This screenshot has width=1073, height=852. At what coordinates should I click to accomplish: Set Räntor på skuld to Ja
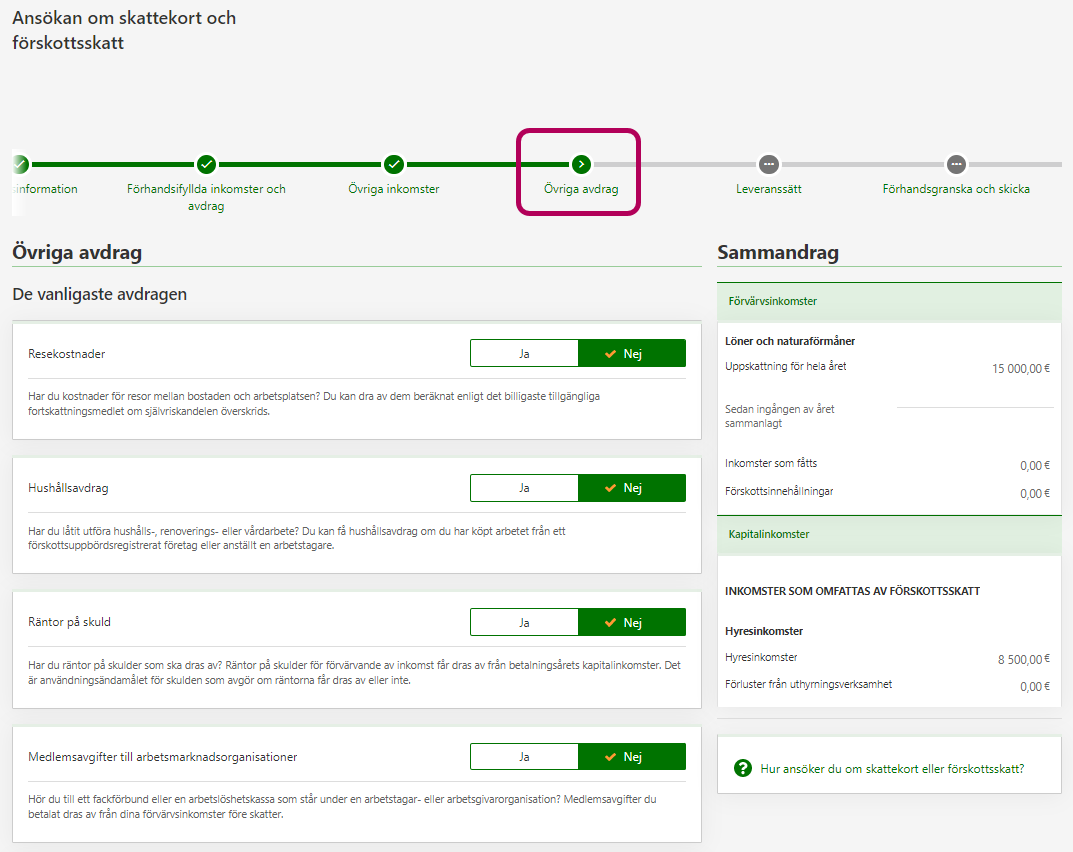click(x=524, y=622)
